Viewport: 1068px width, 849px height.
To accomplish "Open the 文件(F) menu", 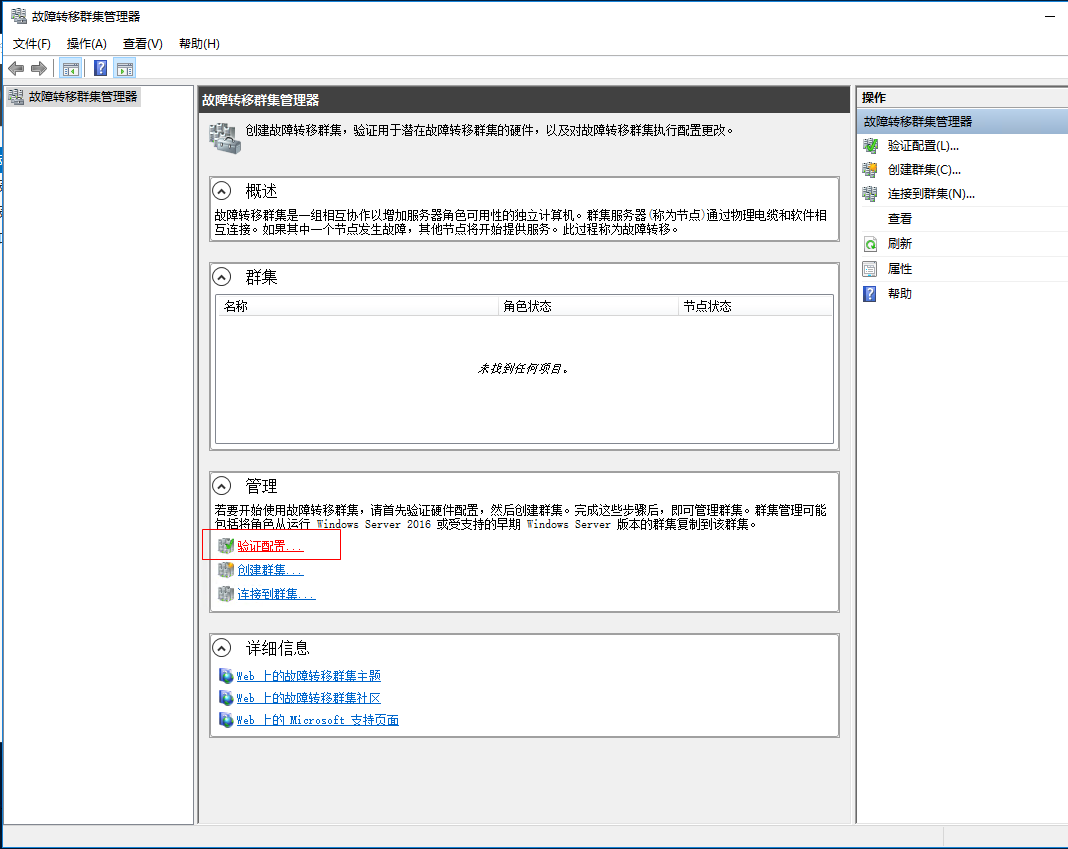I will coord(32,44).
